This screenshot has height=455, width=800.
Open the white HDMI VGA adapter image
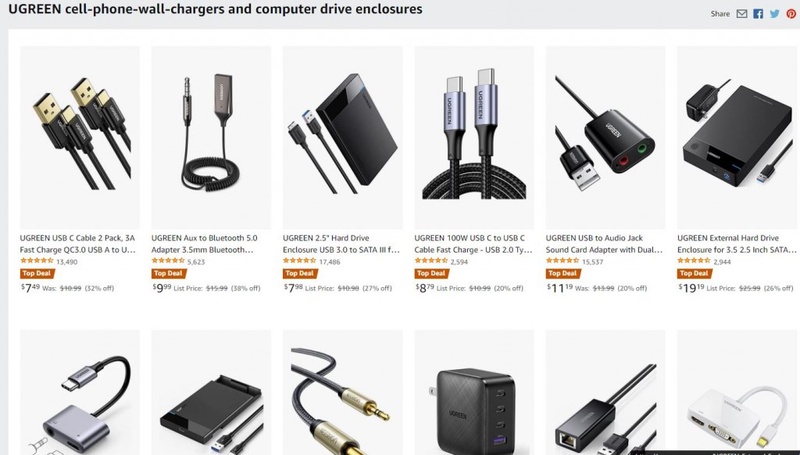[737, 392]
